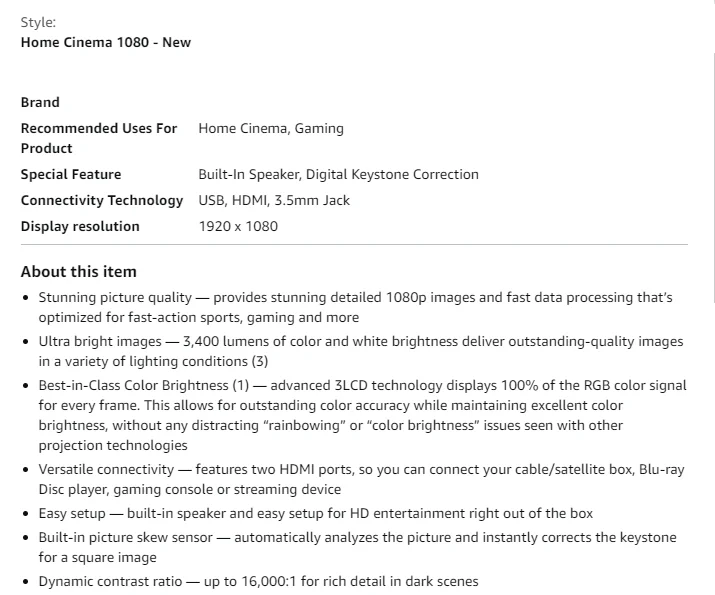Screen dimensions: 715x595
Task: Click the 'Home Cinema 1080 - New' style value
Action: [105, 42]
